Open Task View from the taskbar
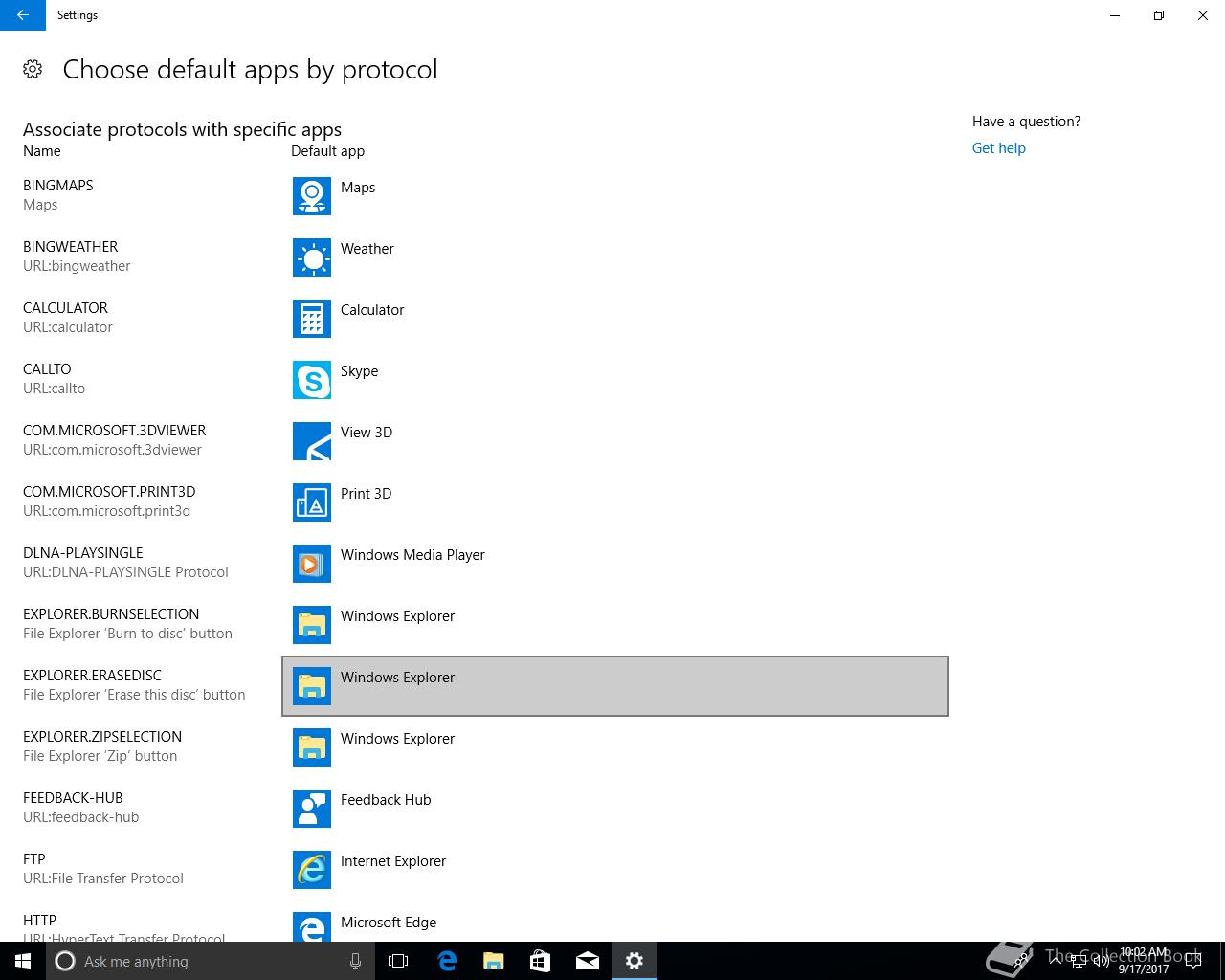Viewport: 1225px width, 980px height. (398, 961)
